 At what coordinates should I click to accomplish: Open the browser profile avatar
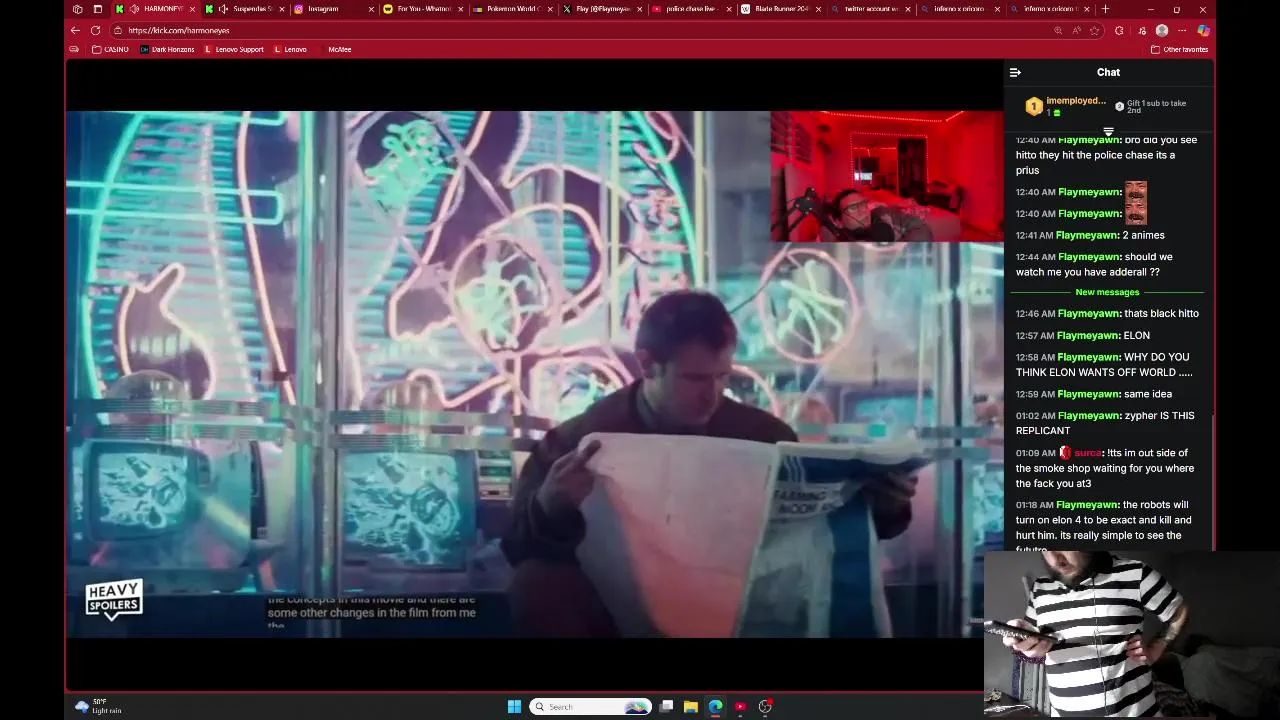pyautogui.click(x=1162, y=30)
